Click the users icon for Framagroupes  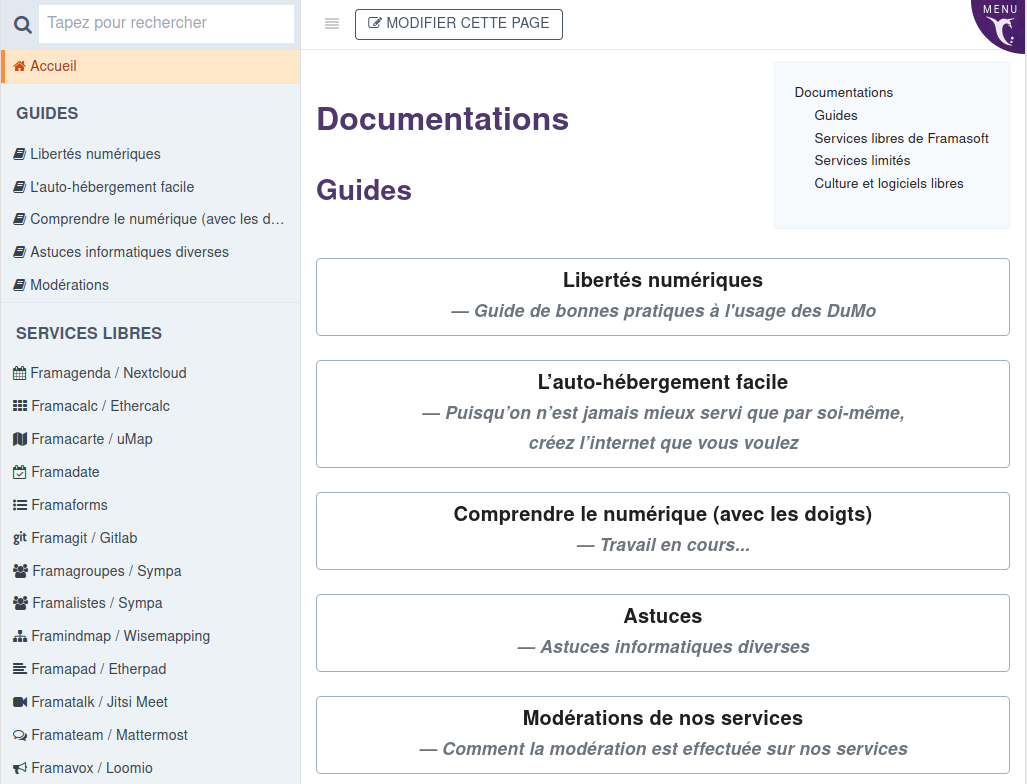coord(20,571)
